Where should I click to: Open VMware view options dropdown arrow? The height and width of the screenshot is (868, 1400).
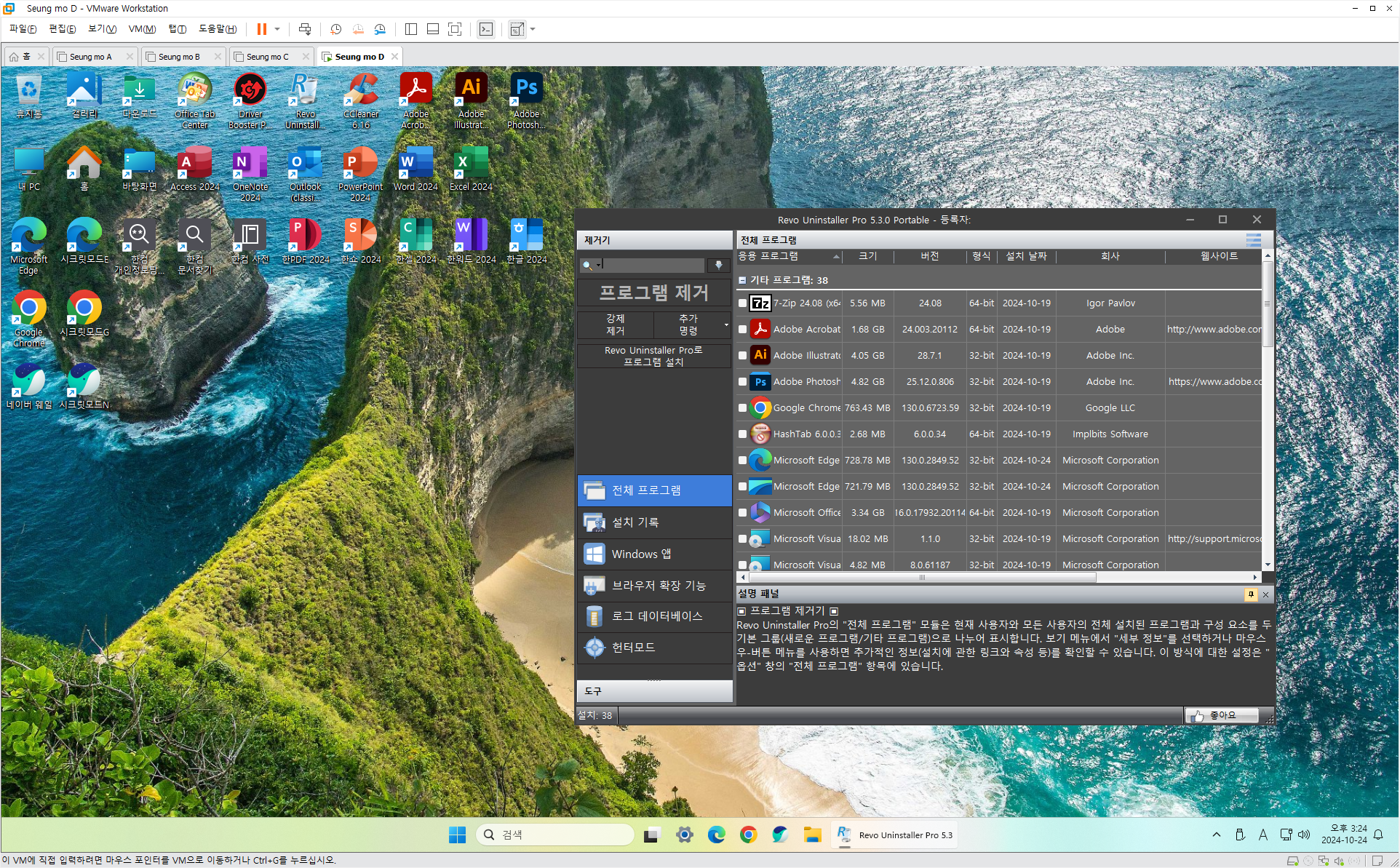click(533, 29)
